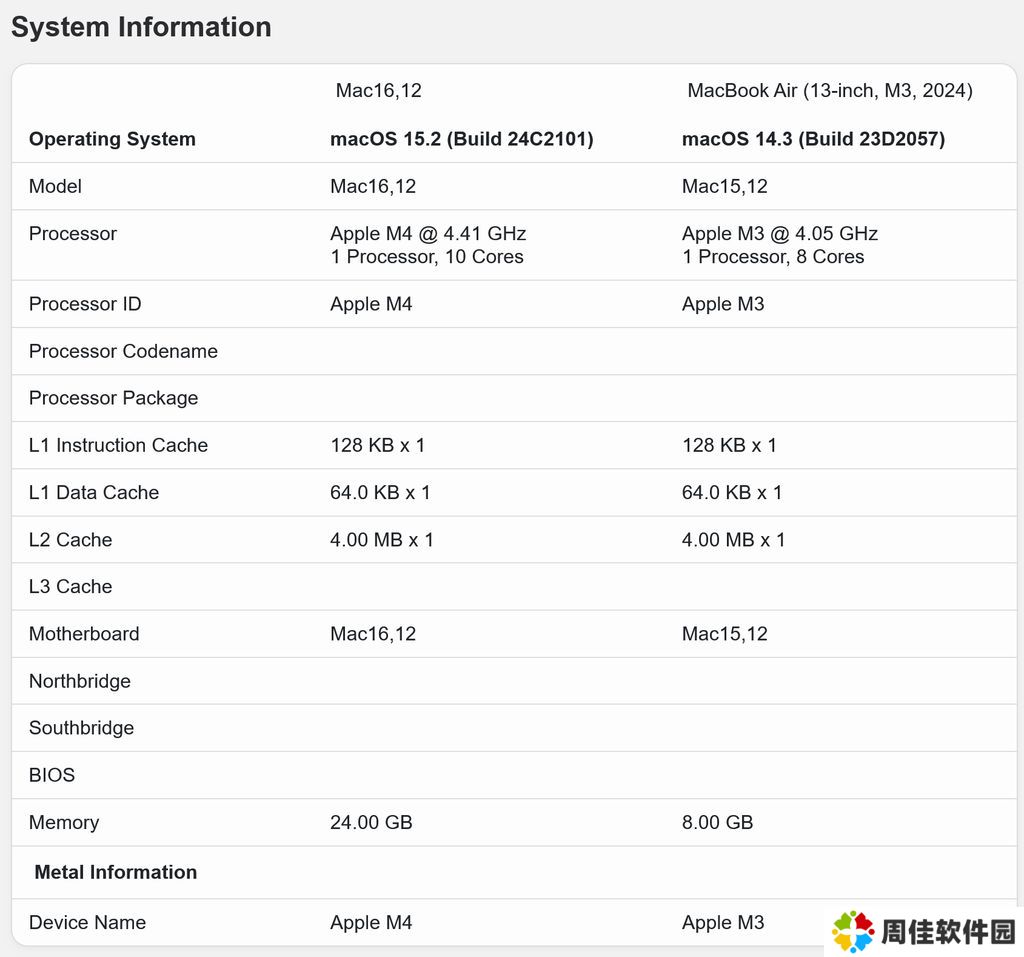1024x957 pixels.
Task: Click the Device Name label
Action: point(88,923)
